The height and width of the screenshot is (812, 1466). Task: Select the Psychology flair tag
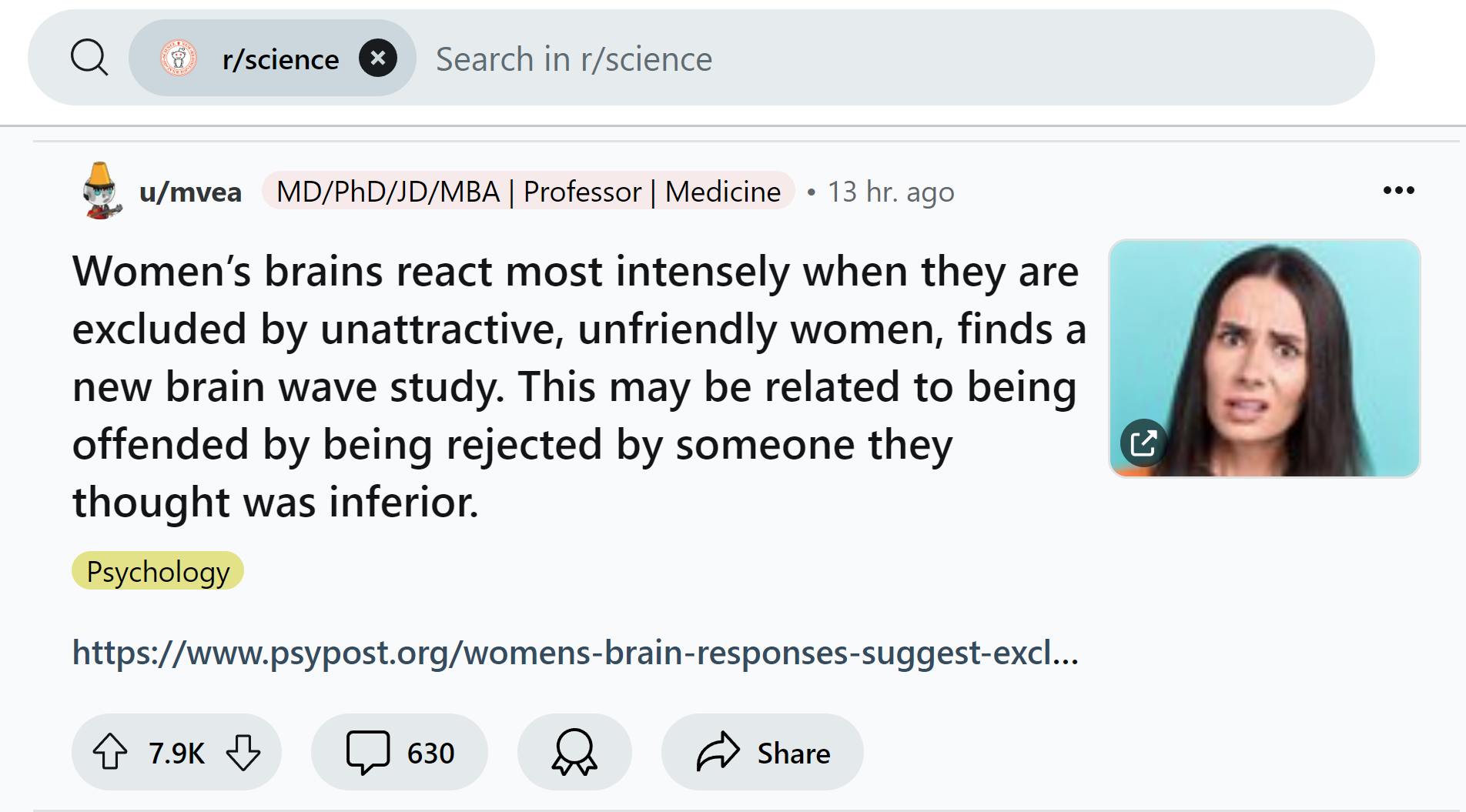tap(158, 571)
